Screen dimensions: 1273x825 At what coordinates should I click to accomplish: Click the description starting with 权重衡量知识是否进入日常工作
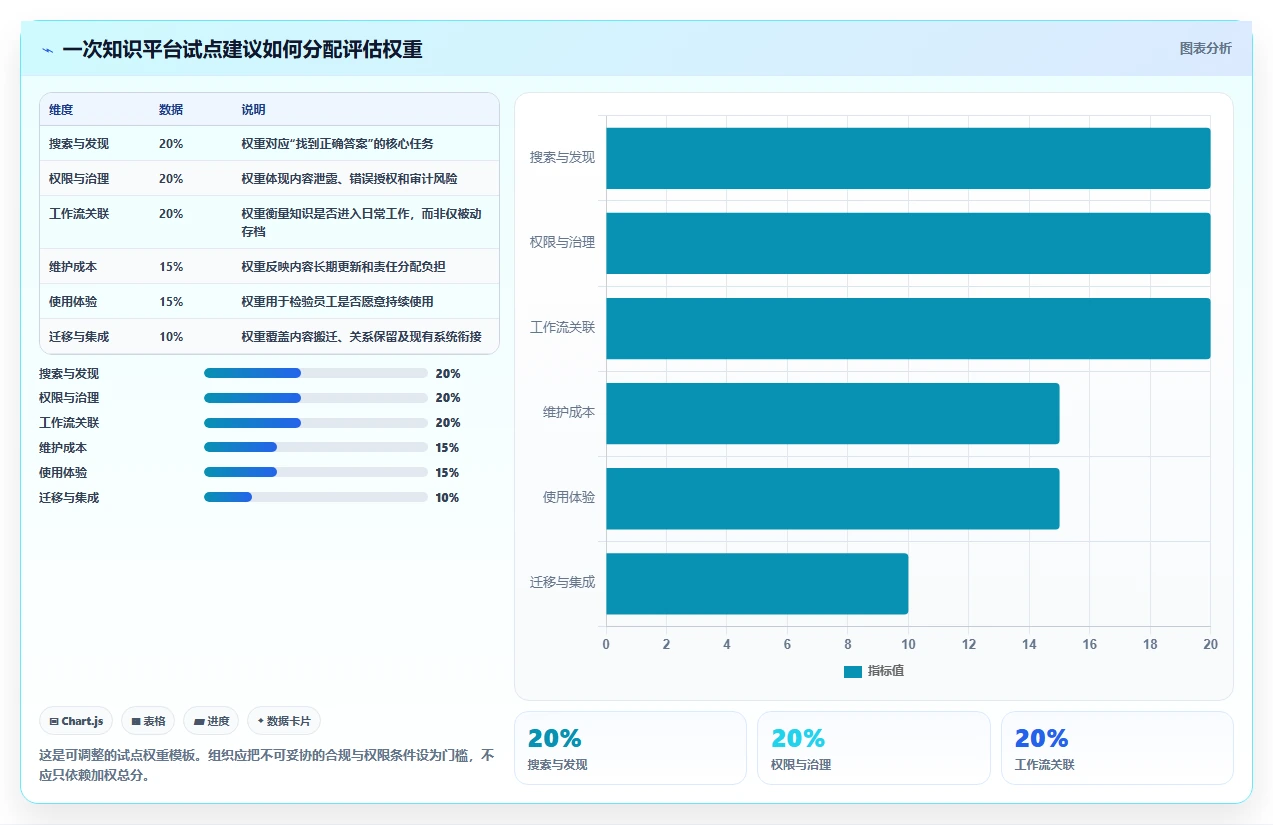click(x=361, y=223)
